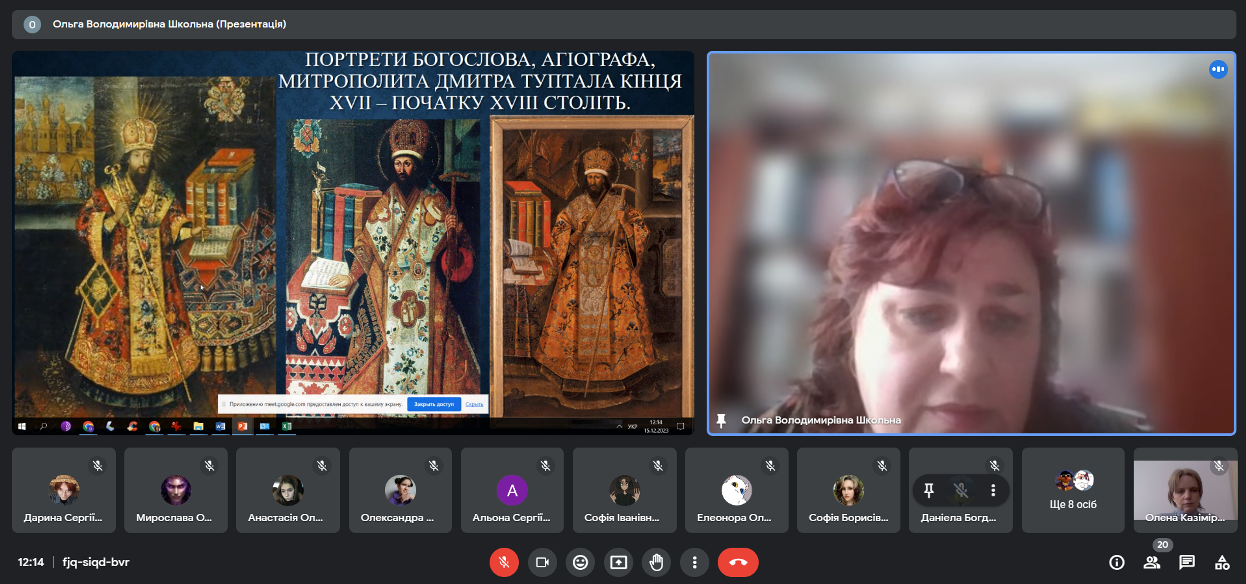Select Альона's participant tile with purple avatar
The width and height of the screenshot is (1246, 584).
click(512, 490)
